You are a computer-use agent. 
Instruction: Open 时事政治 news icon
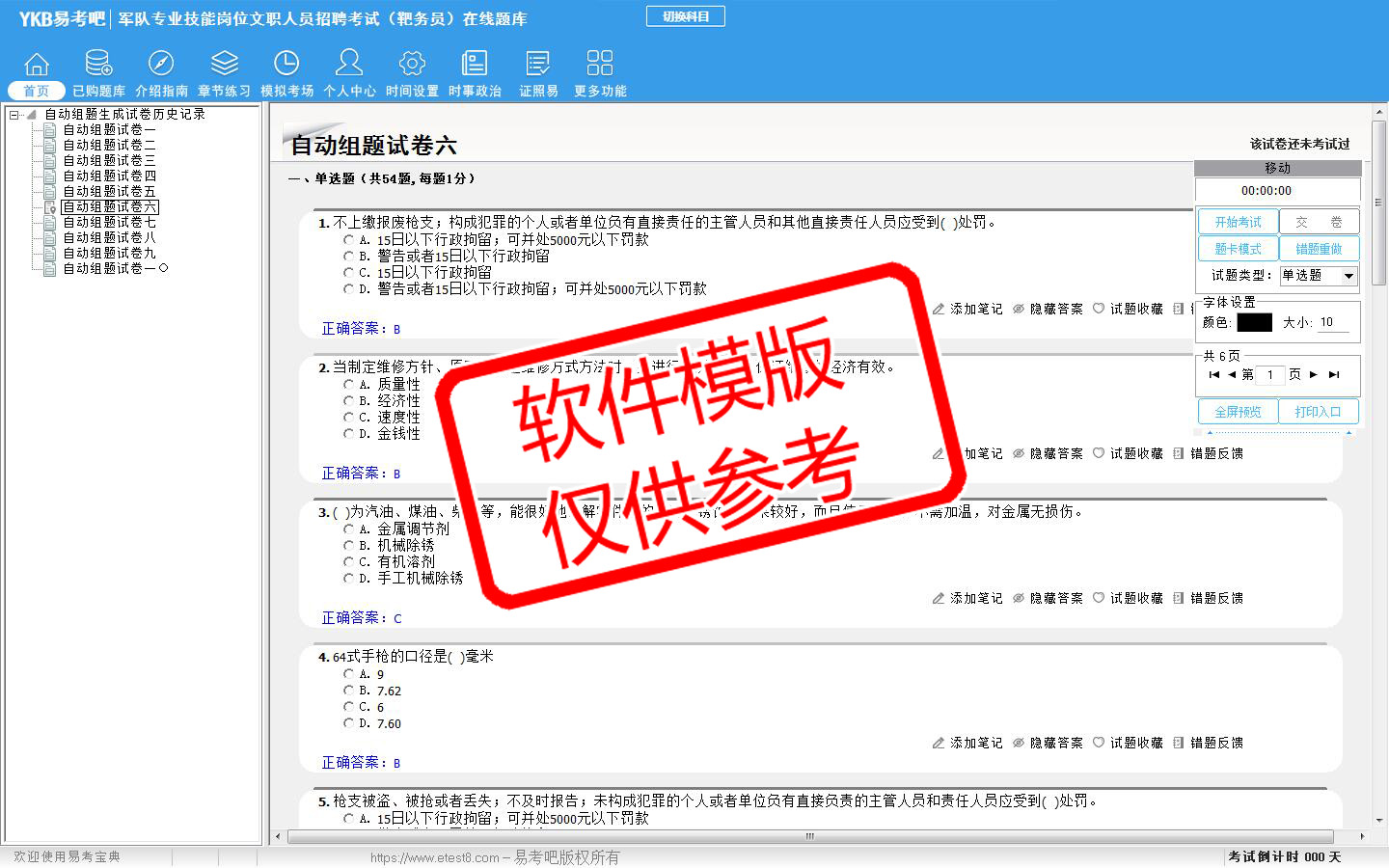(475, 65)
